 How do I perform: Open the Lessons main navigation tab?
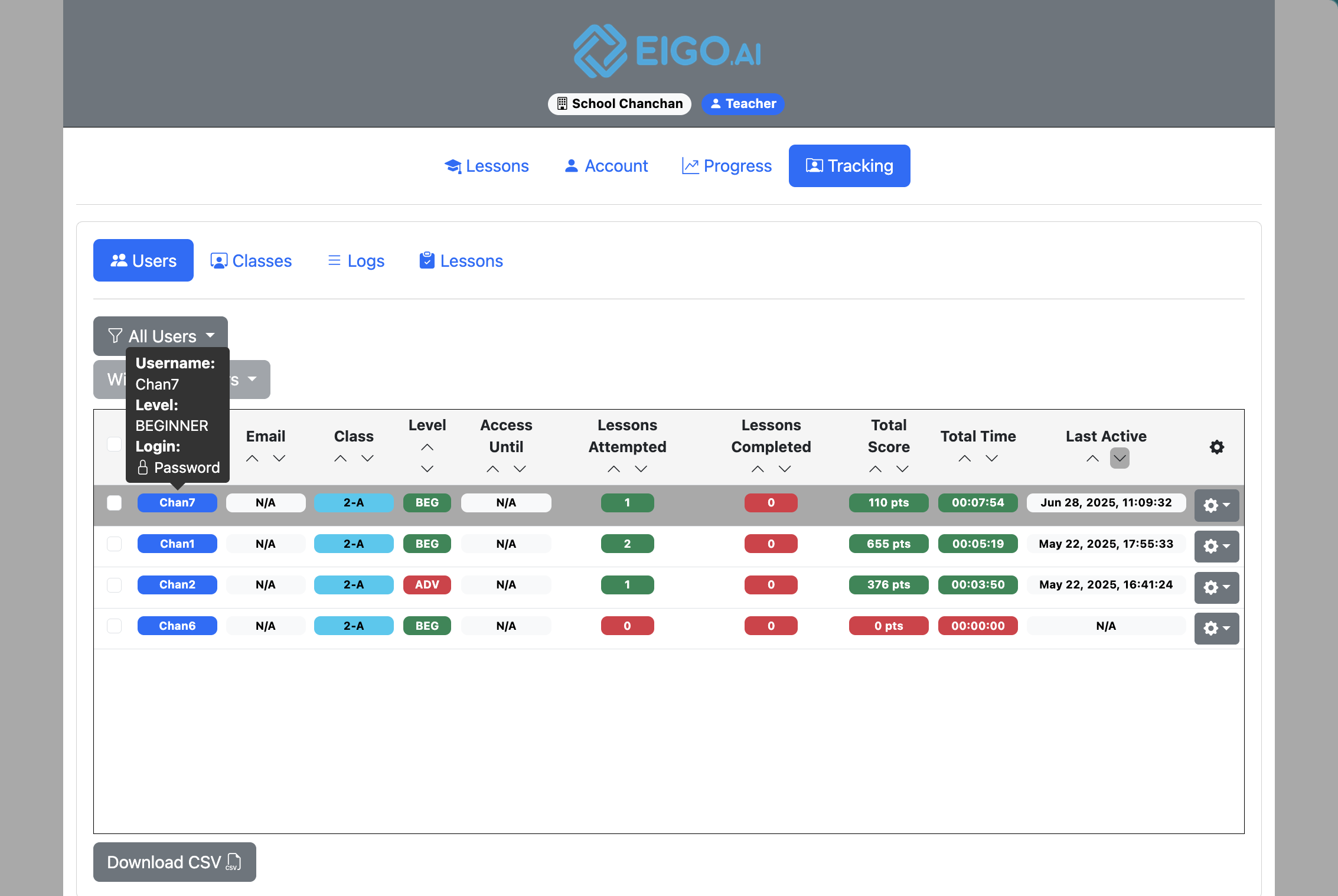coord(487,166)
